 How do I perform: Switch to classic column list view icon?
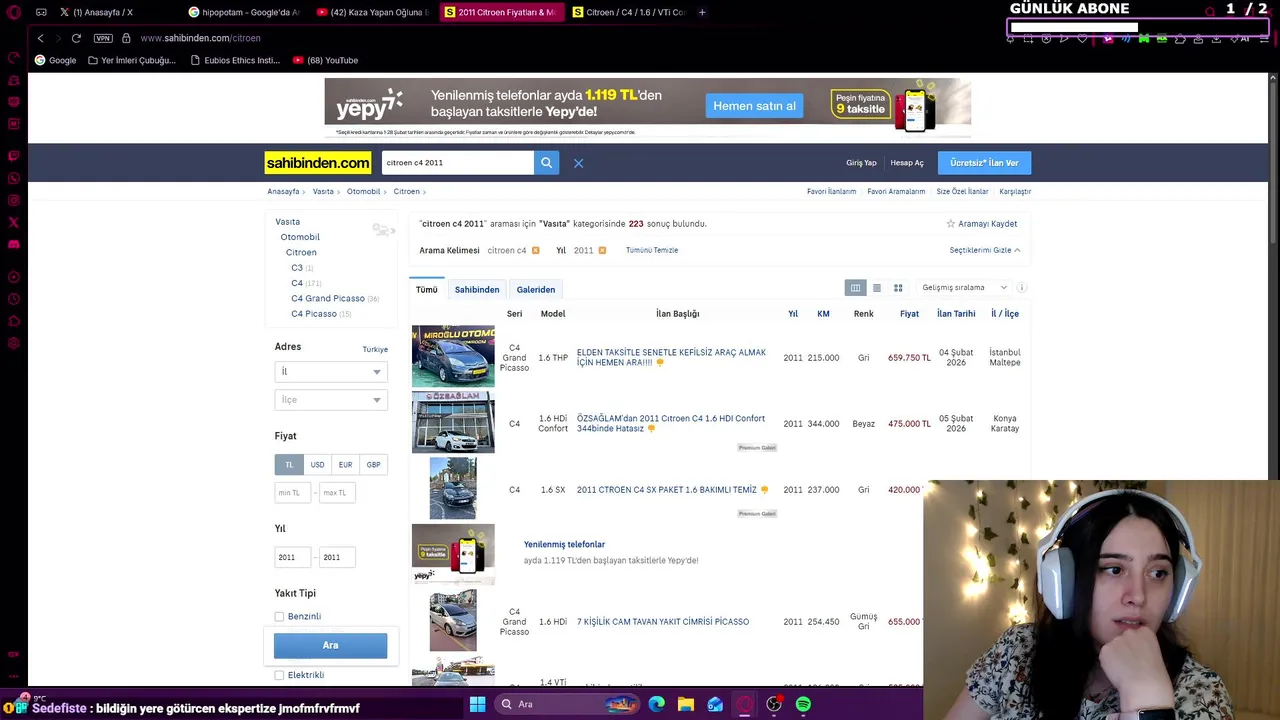coord(855,288)
